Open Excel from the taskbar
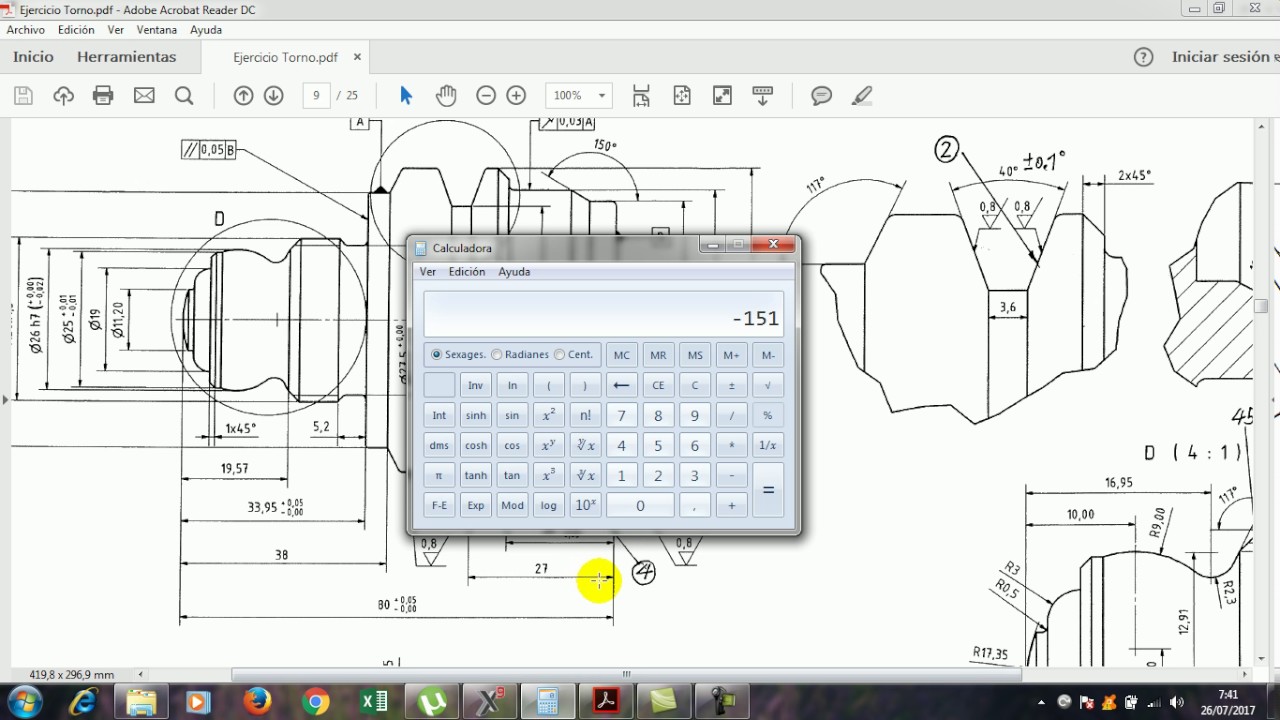Image resolution: width=1280 pixels, height=720 pixels. click(x=374, y=702)
